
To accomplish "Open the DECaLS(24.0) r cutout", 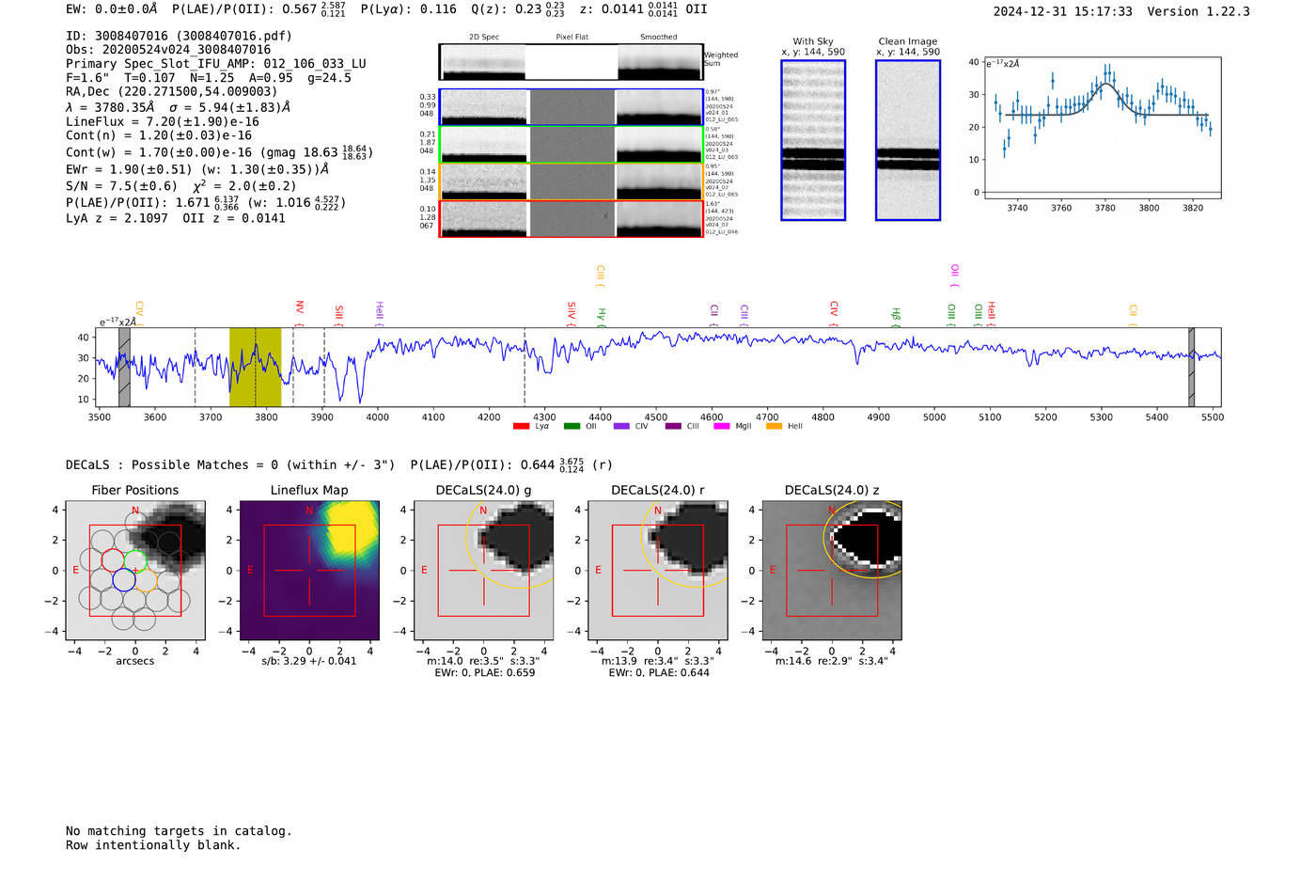I will [658, 571].
